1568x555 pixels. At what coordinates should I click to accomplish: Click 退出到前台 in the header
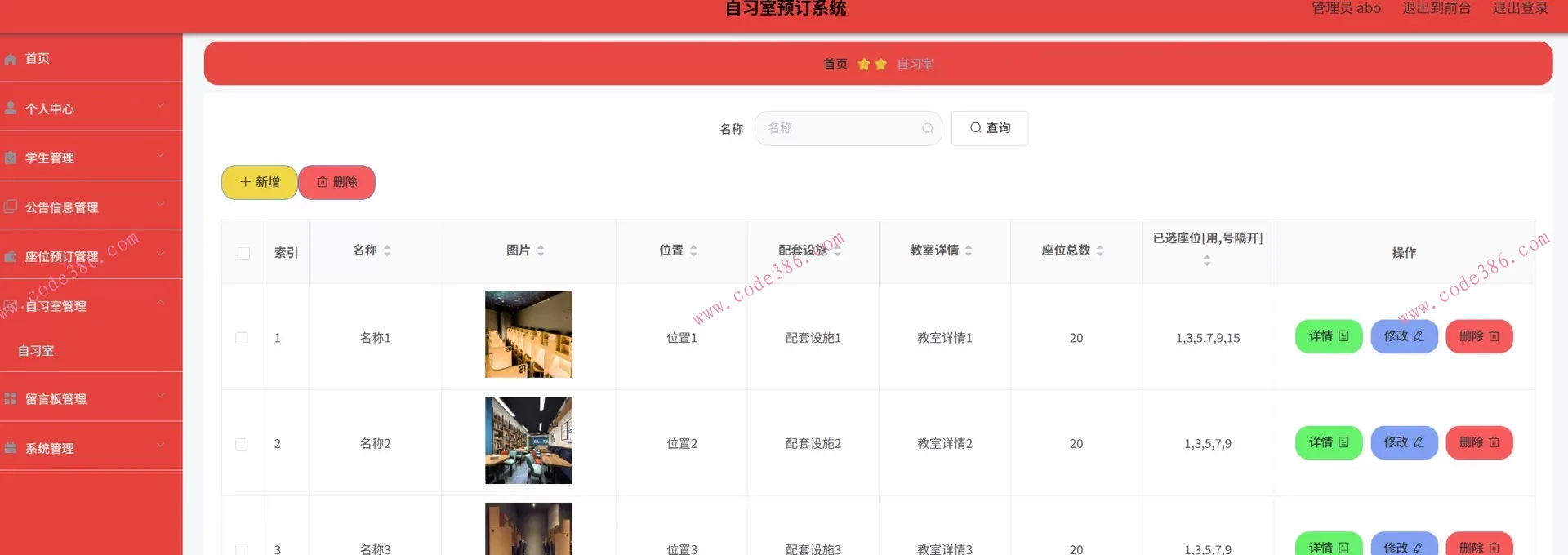tap(1437, 8)
